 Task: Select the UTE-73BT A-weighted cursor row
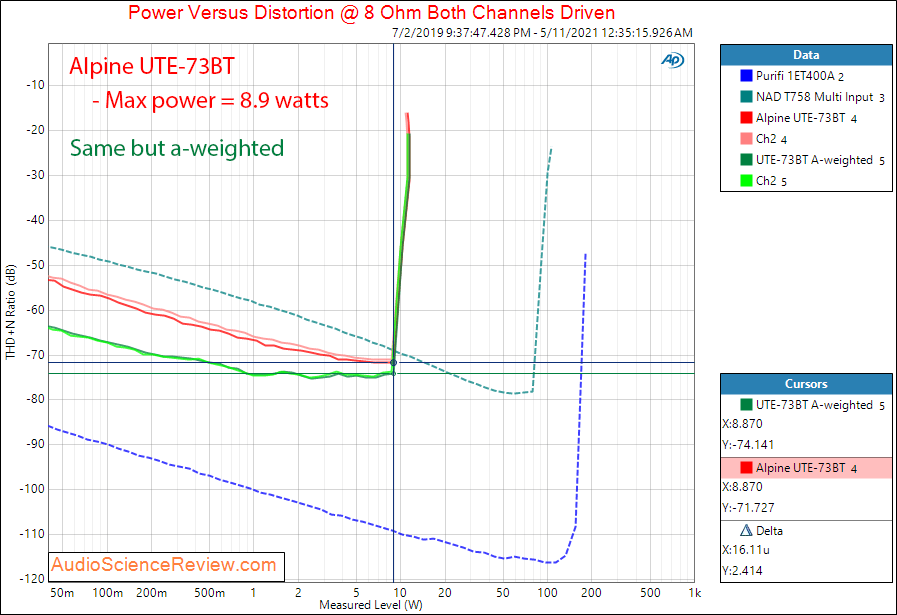click(806, 405)
